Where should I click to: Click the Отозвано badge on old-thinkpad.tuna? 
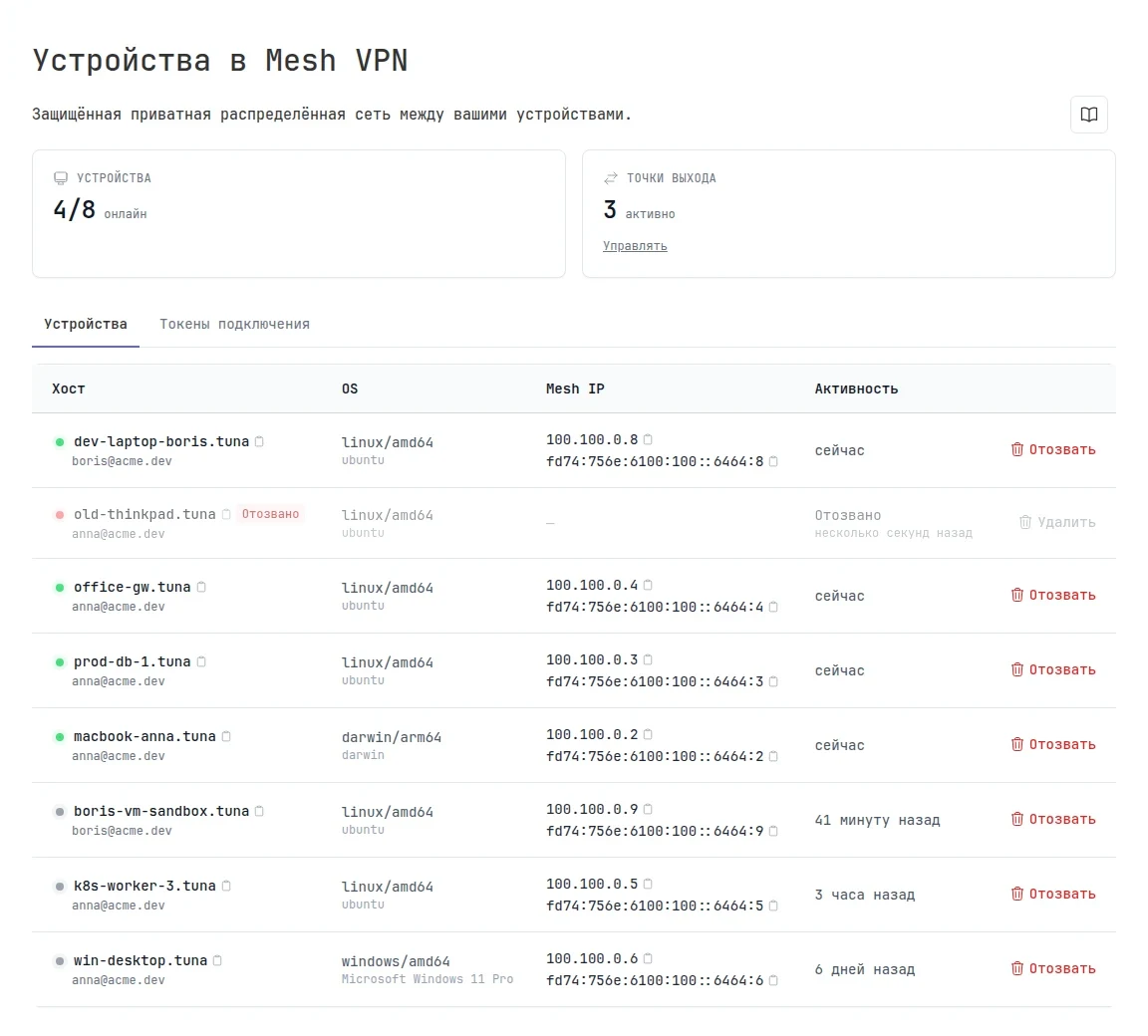[270, 514]
